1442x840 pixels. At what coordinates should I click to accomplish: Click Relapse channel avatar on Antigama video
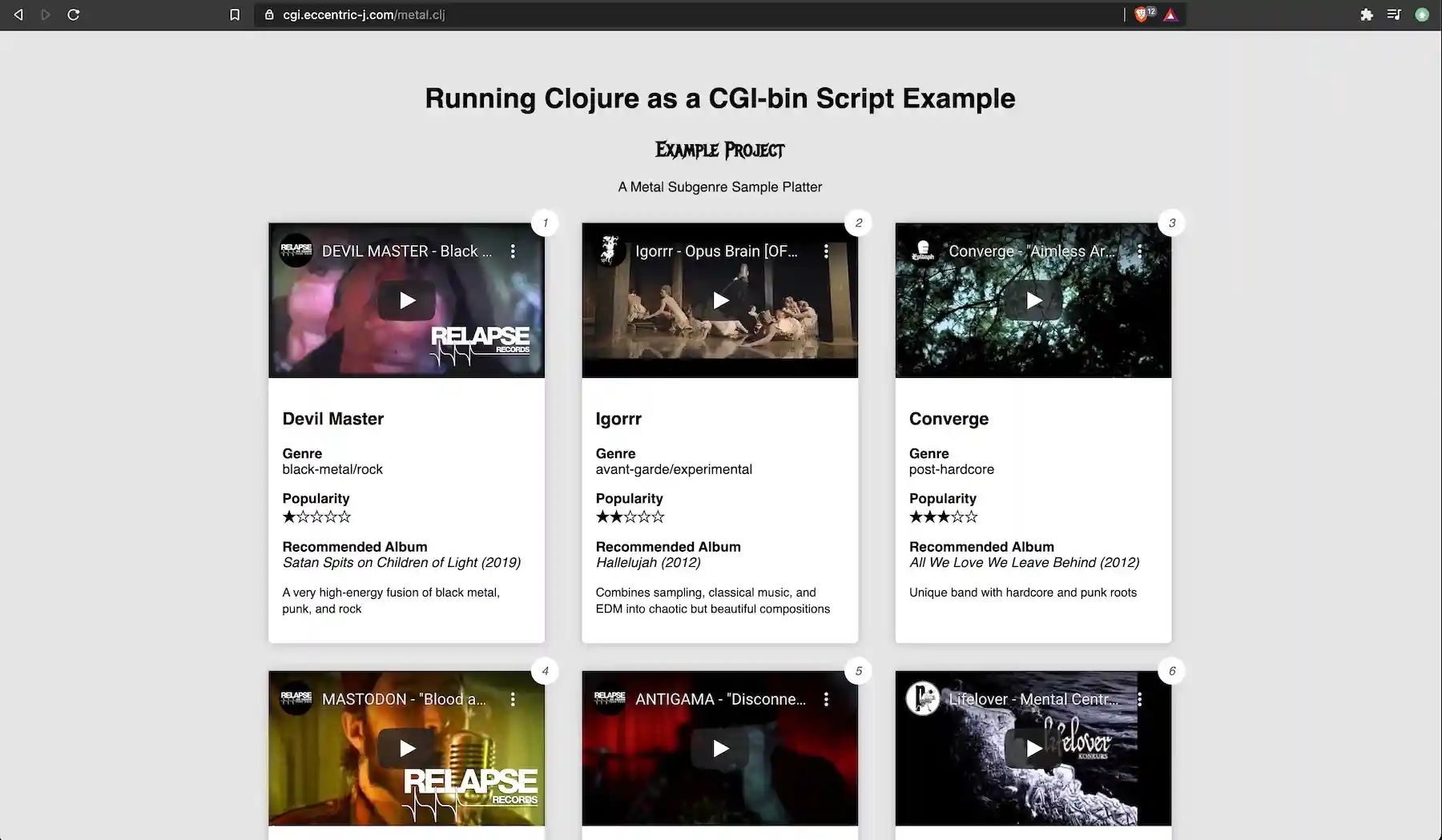[609, 698]
